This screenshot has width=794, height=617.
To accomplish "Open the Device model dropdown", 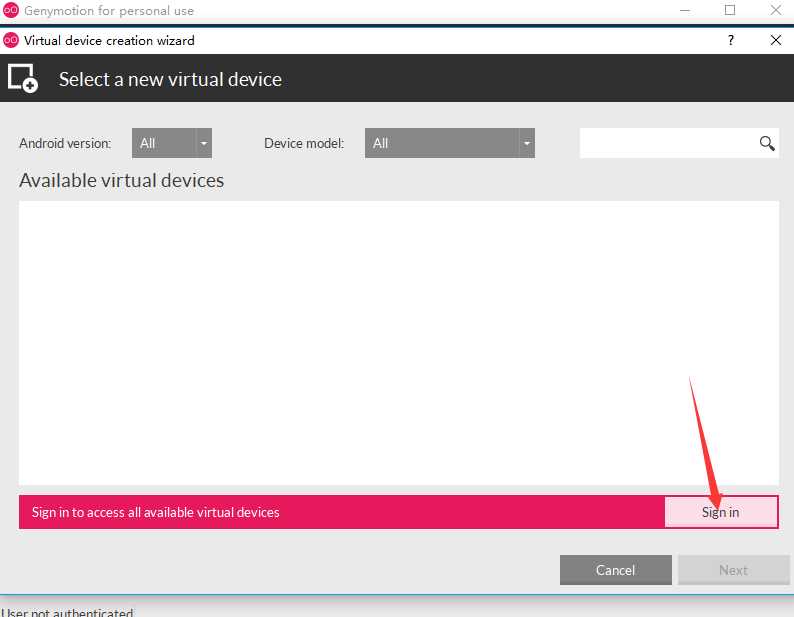I will click(450, 143).
